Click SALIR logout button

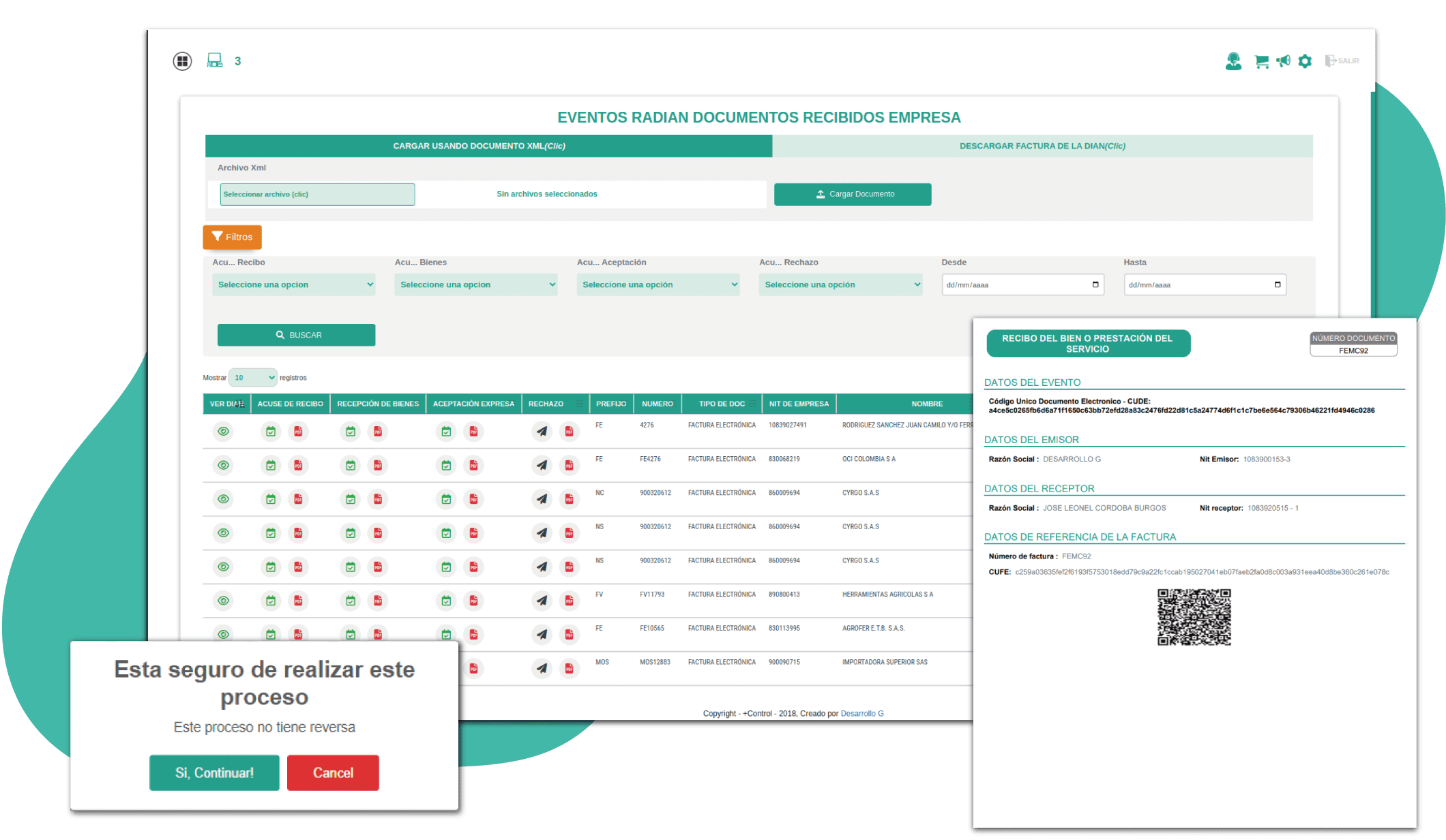click(1342, 61)
